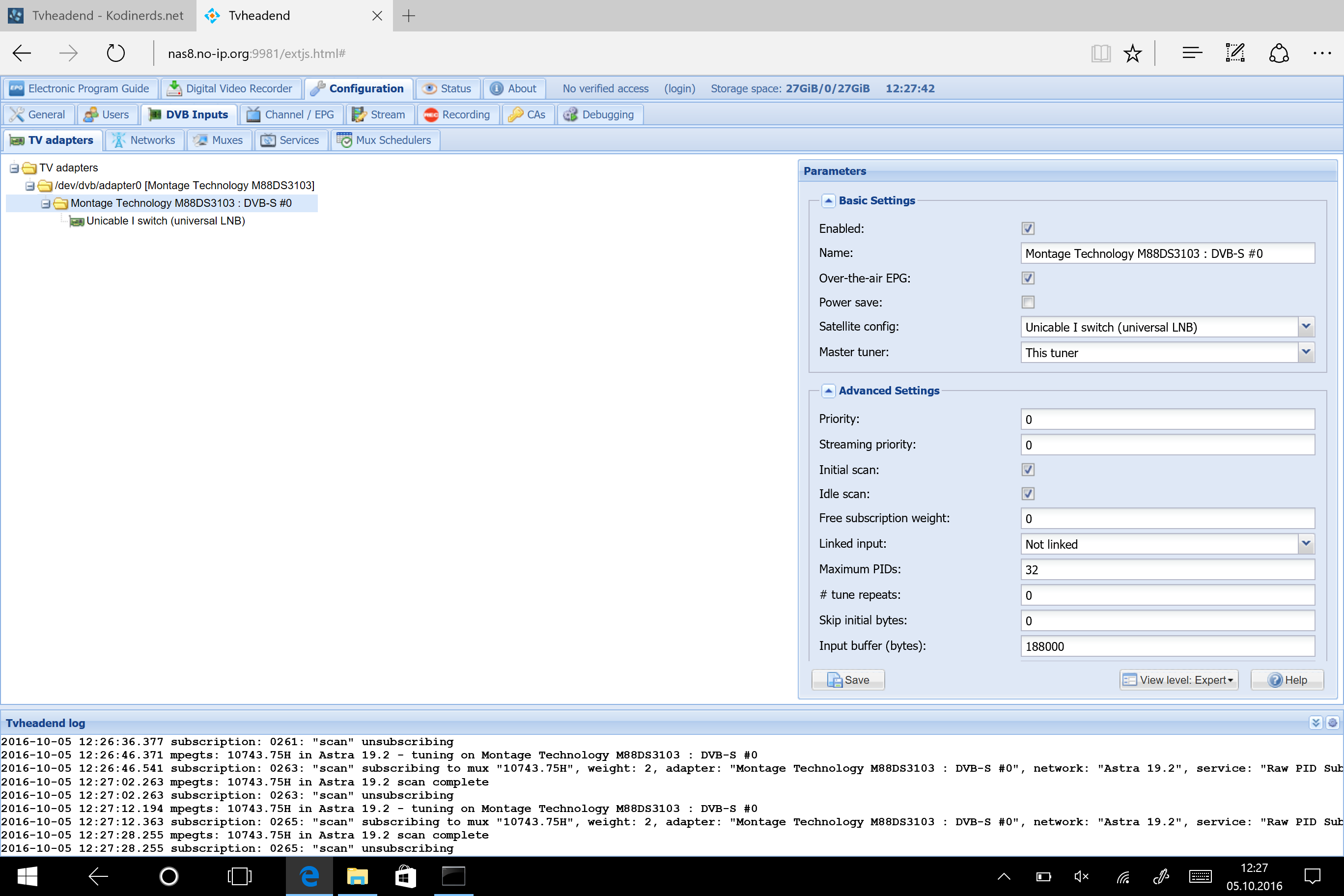This screenshot has height=896, width=1344.
Task: Switch to Digital Video Recorder tab
Action: click(x=230, y=88)
